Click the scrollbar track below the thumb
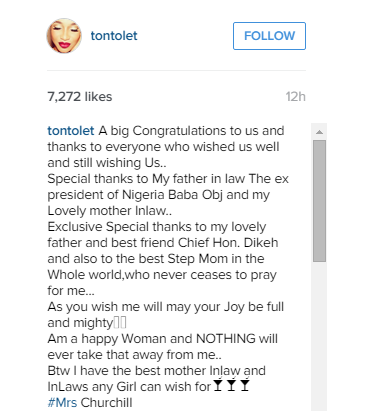 coord(319,337)
